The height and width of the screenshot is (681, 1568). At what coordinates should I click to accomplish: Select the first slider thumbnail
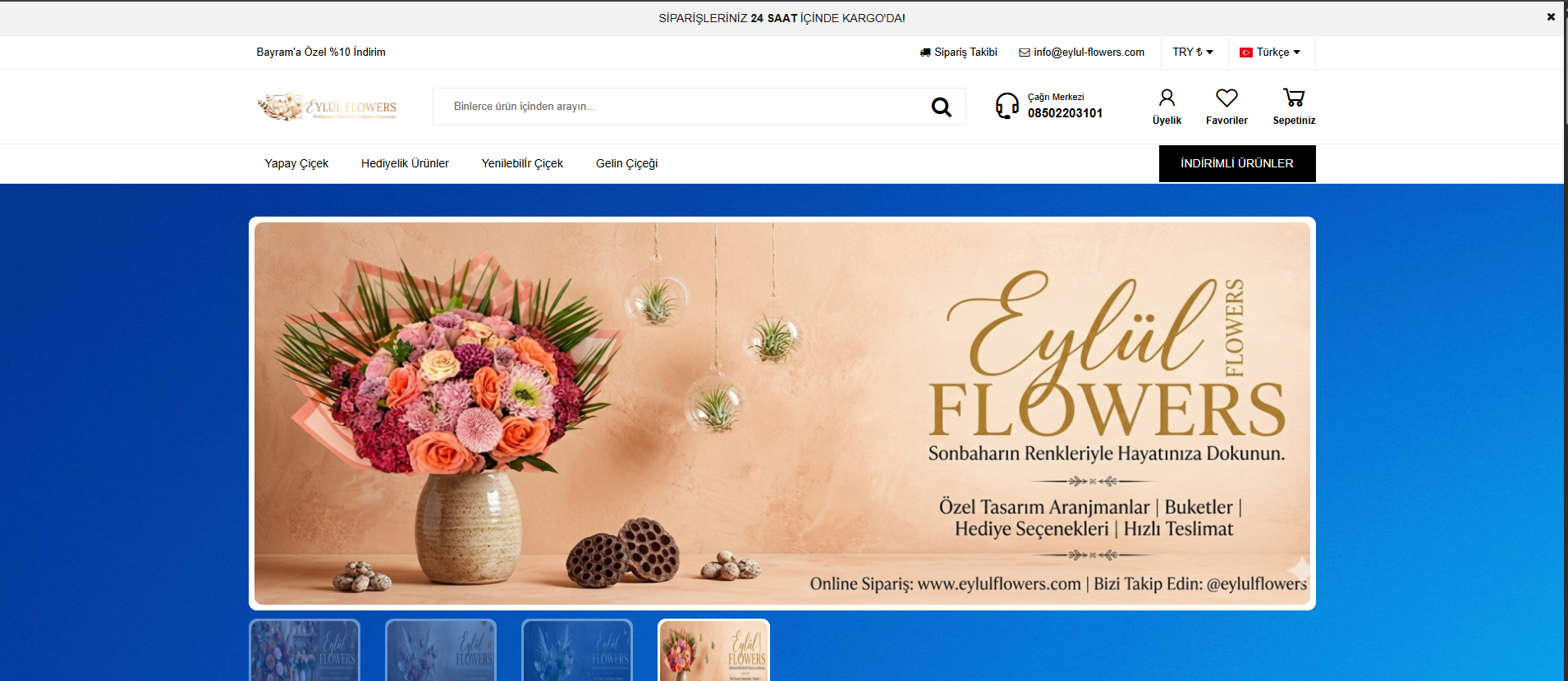(305, 651)
